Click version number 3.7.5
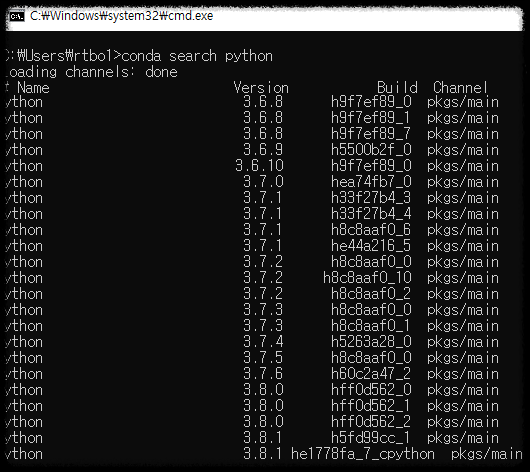The width and height of the screenshot is (530, 472). (x=263, y=358)
